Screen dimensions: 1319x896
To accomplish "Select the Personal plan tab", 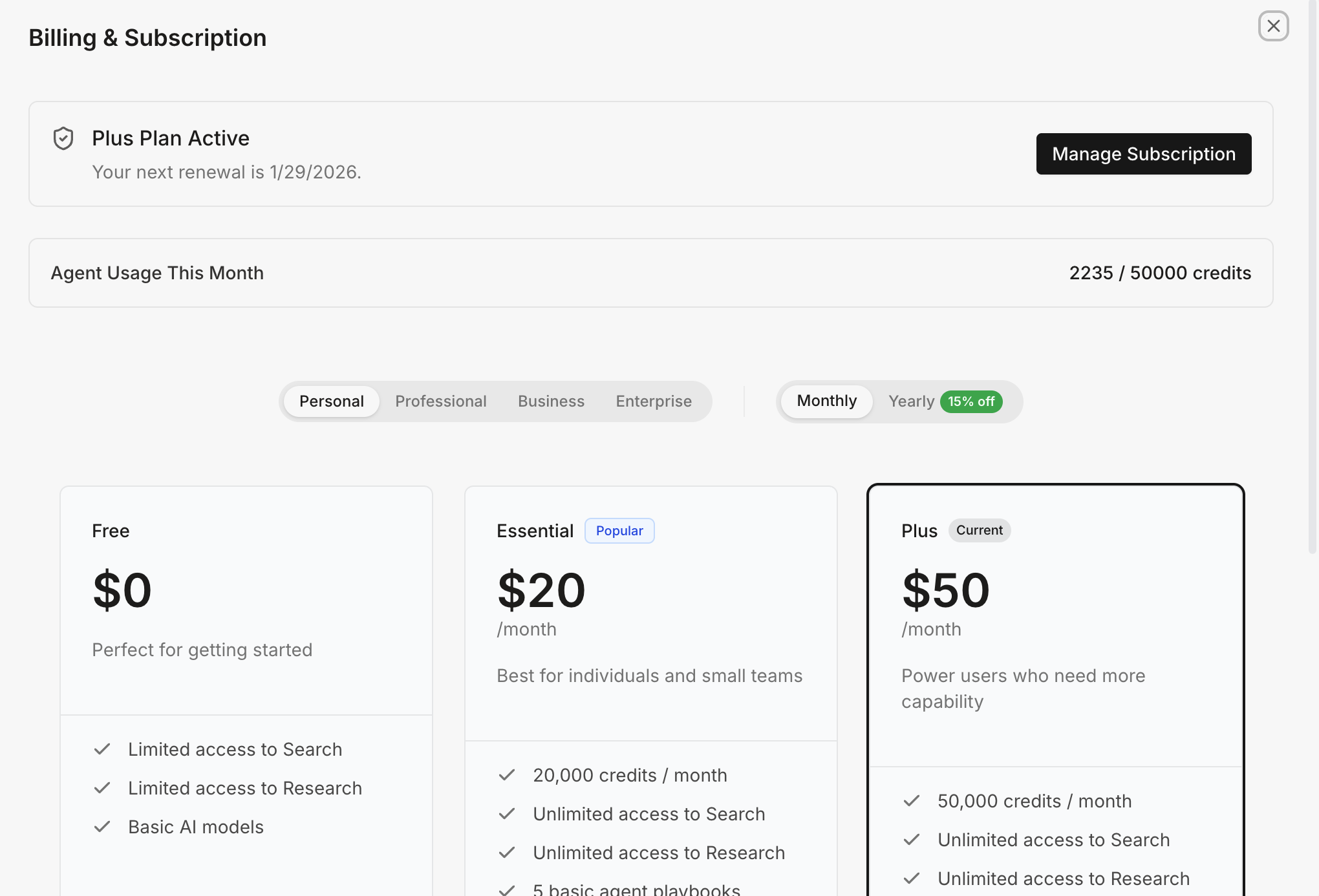I will coord(331,401).
